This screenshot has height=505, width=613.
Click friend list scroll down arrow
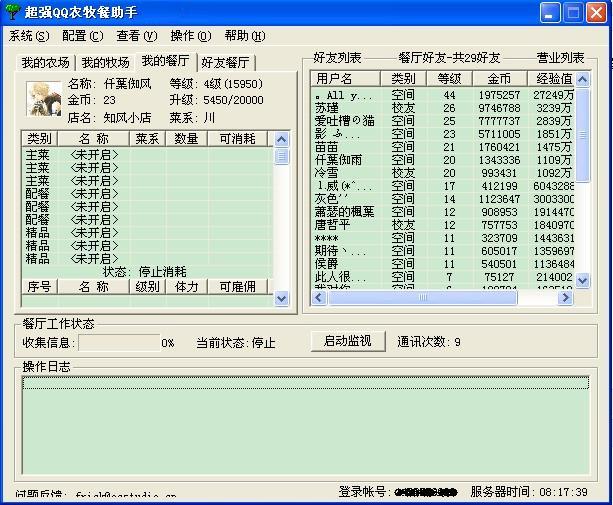click(x=583, y=280)
